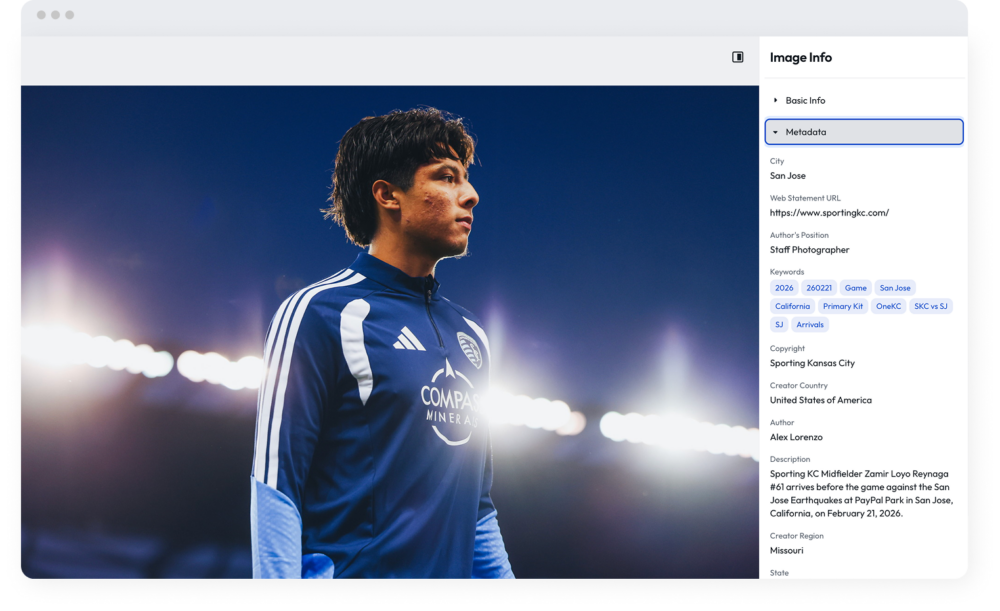Image resolution: width=1000 pixels, height=611 pixels.
Task: Click the first window control dot
Action: [x=41, y=15]
